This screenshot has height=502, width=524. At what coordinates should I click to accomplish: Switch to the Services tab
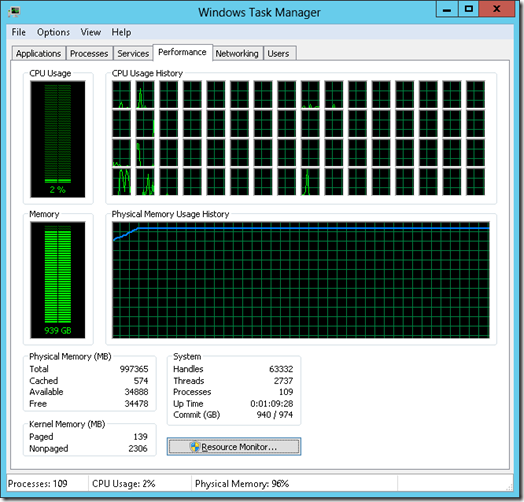[x=133, y=53]
